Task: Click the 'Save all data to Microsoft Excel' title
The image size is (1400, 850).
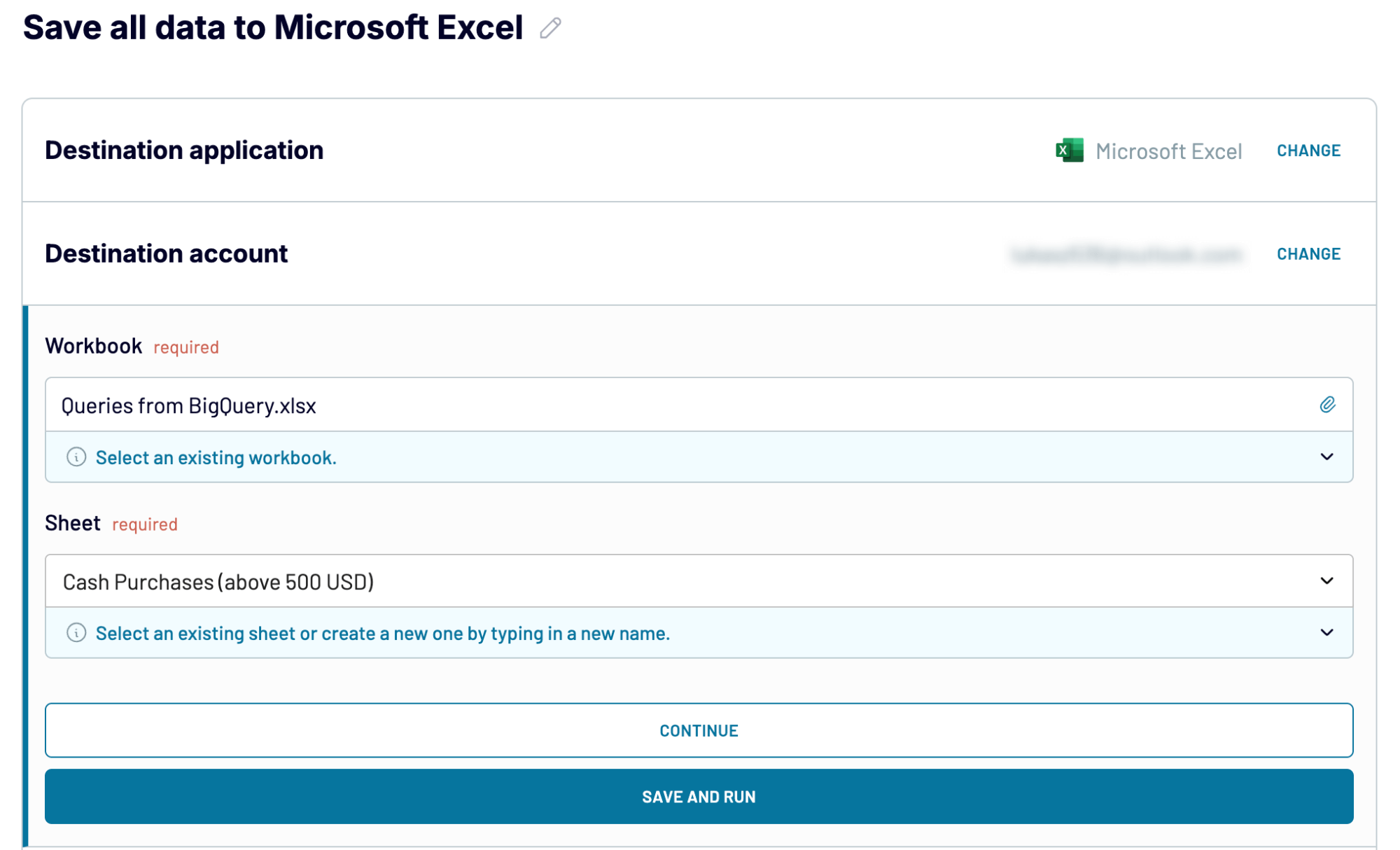Action: pyautogui.click(x=273, y=27)
